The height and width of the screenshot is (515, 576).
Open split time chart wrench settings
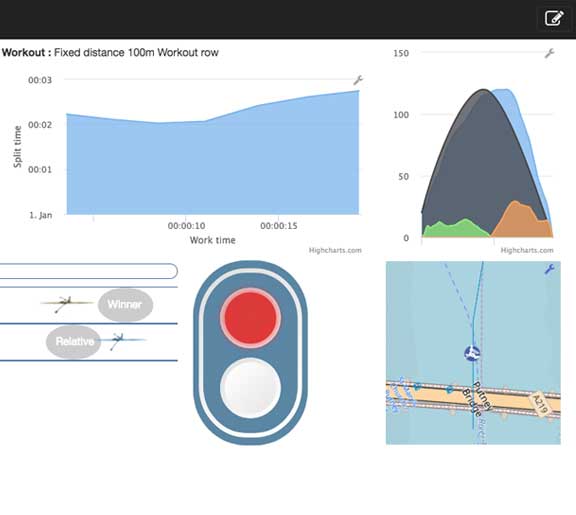pyautogui.click(x=358, y=80)
